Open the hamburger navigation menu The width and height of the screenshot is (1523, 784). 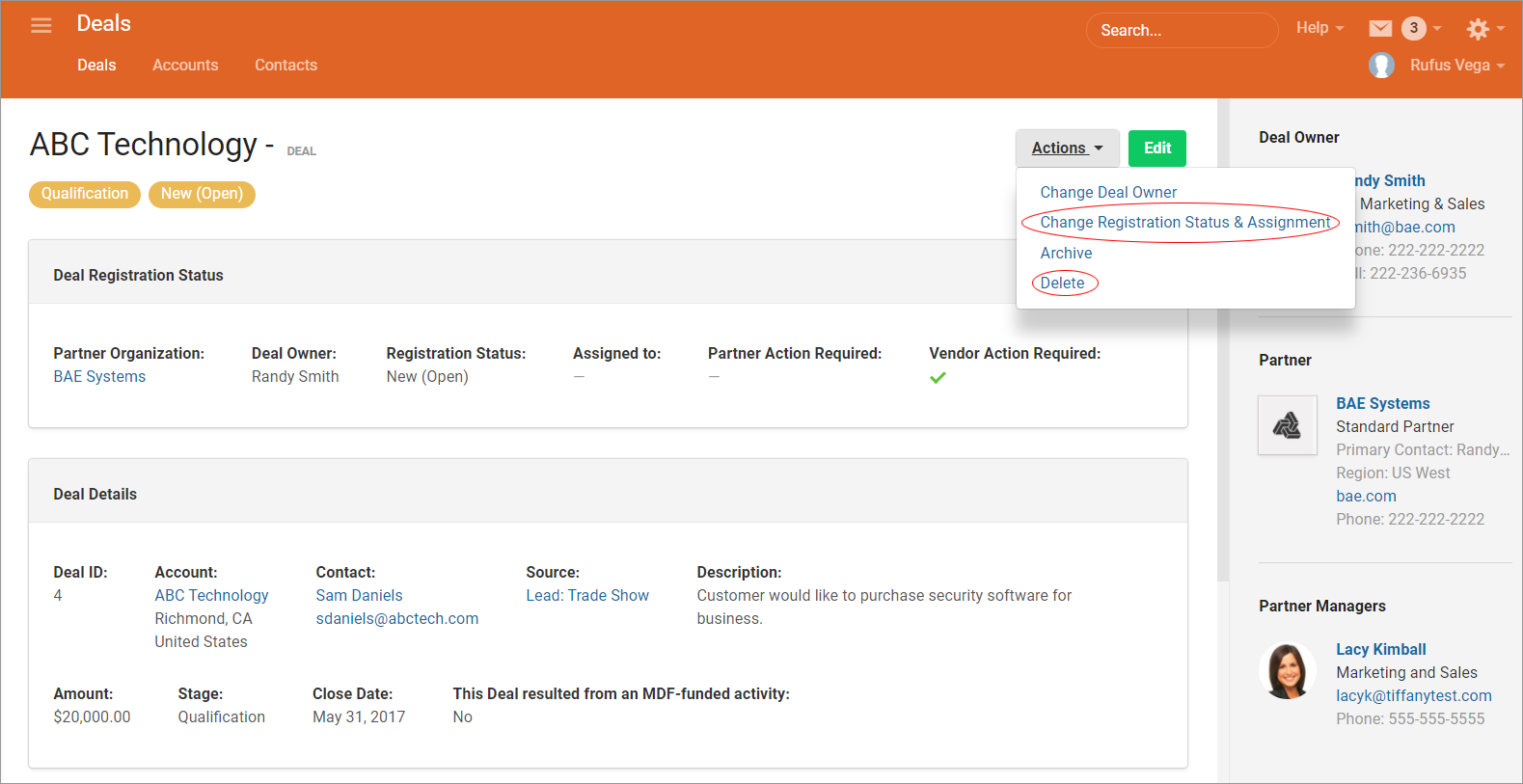click(41, 26)
